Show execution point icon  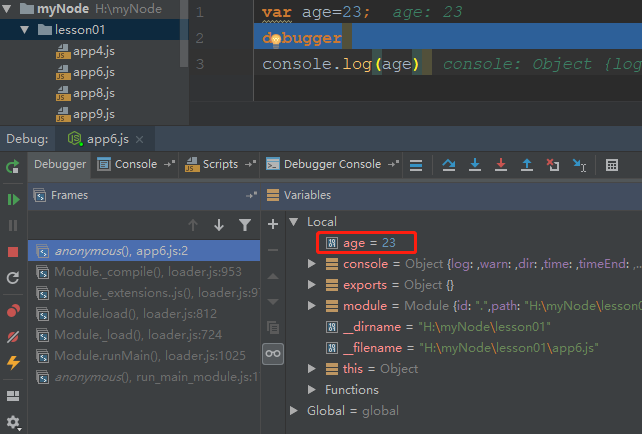tap(416, 165)
